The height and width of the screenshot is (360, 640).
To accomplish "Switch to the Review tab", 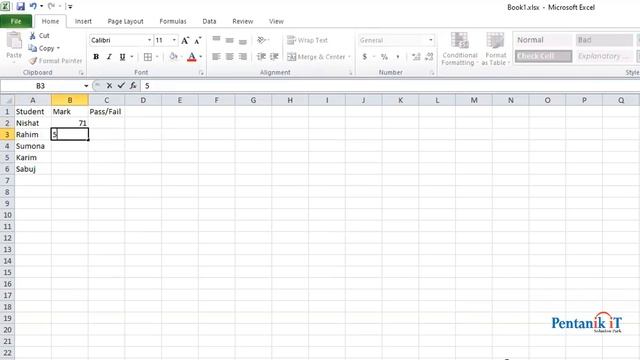I will (x=242, y=21).
